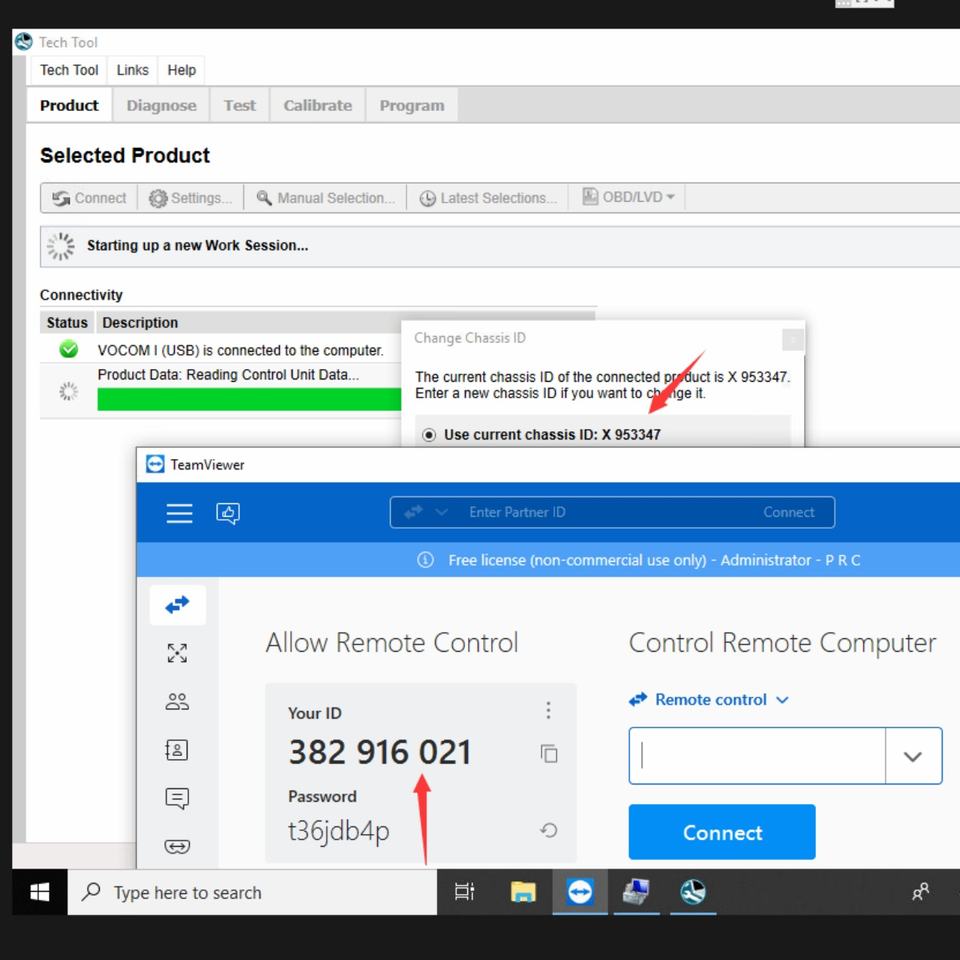Click the Windows Start button

coord(40,892)
